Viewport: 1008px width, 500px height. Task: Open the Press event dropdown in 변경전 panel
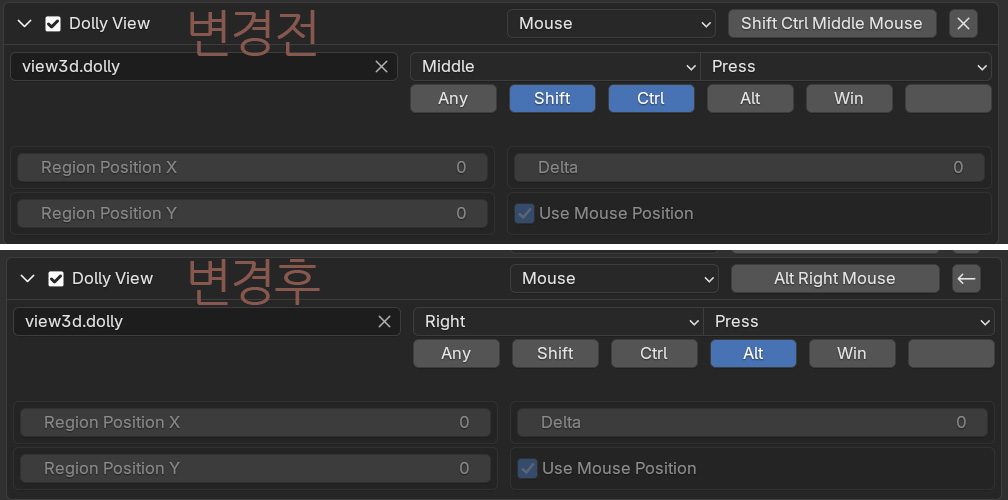[846, 67]
